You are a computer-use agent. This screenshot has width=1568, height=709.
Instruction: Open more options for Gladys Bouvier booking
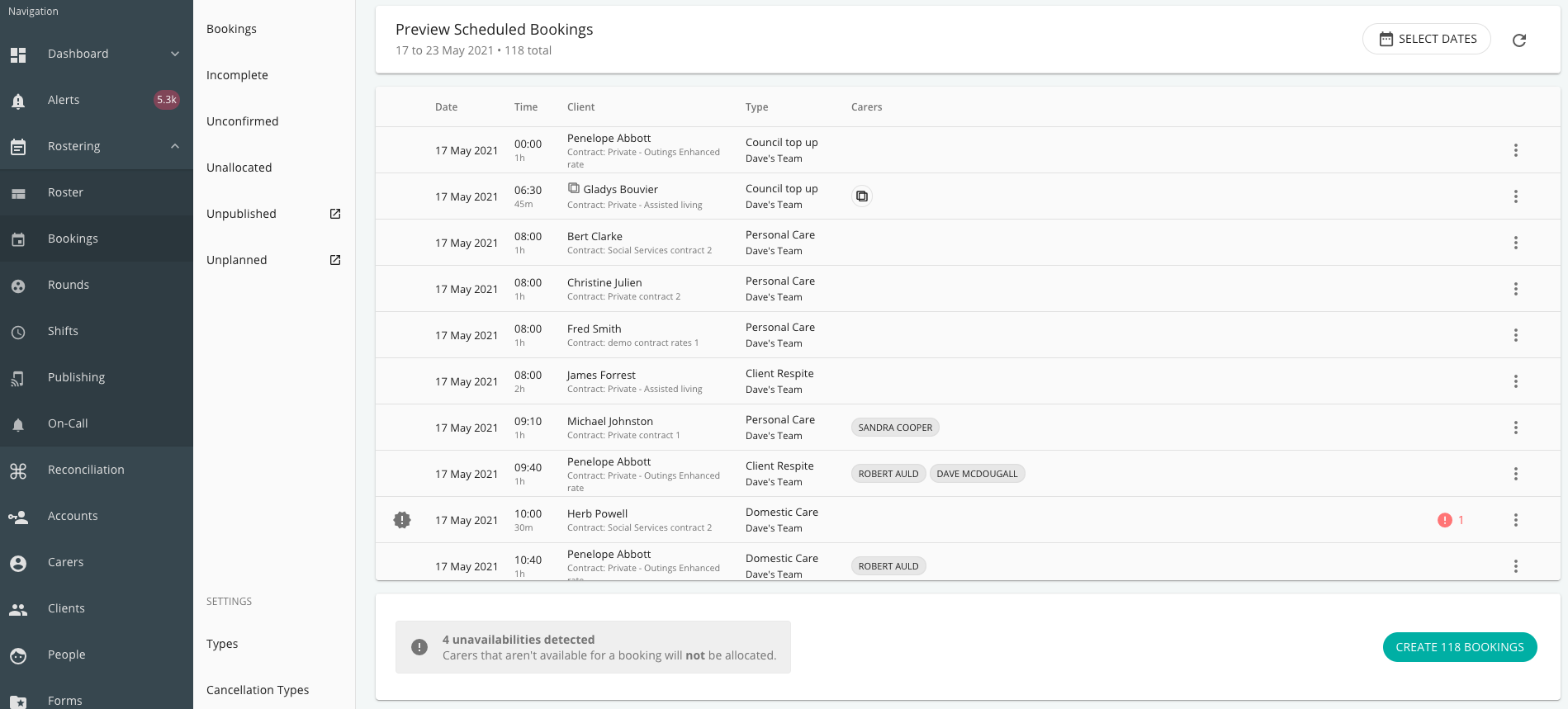coord(1515,196)
